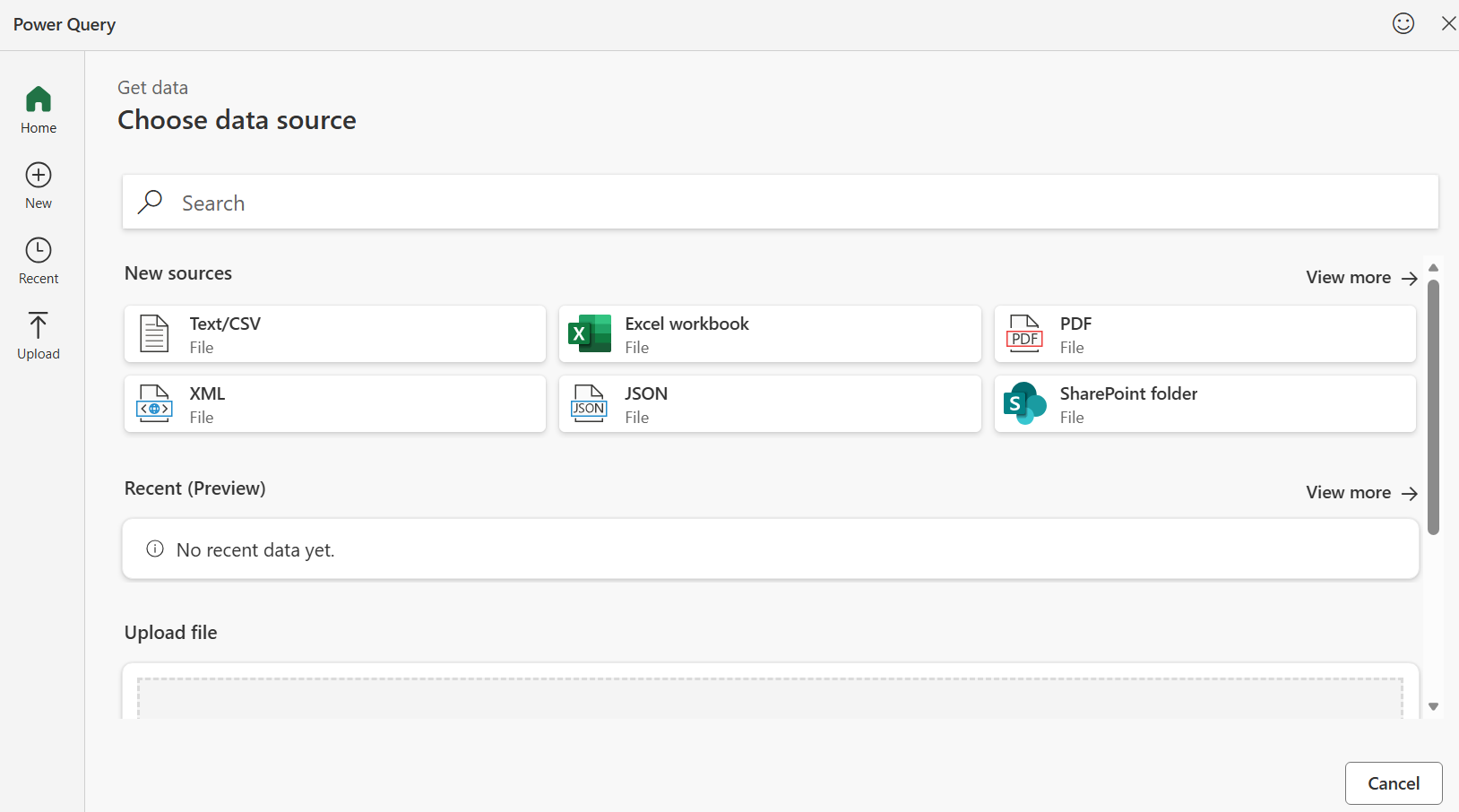The image size is (1459, 812).
Task: Open the Recent sidebar section
Action: 39,261
